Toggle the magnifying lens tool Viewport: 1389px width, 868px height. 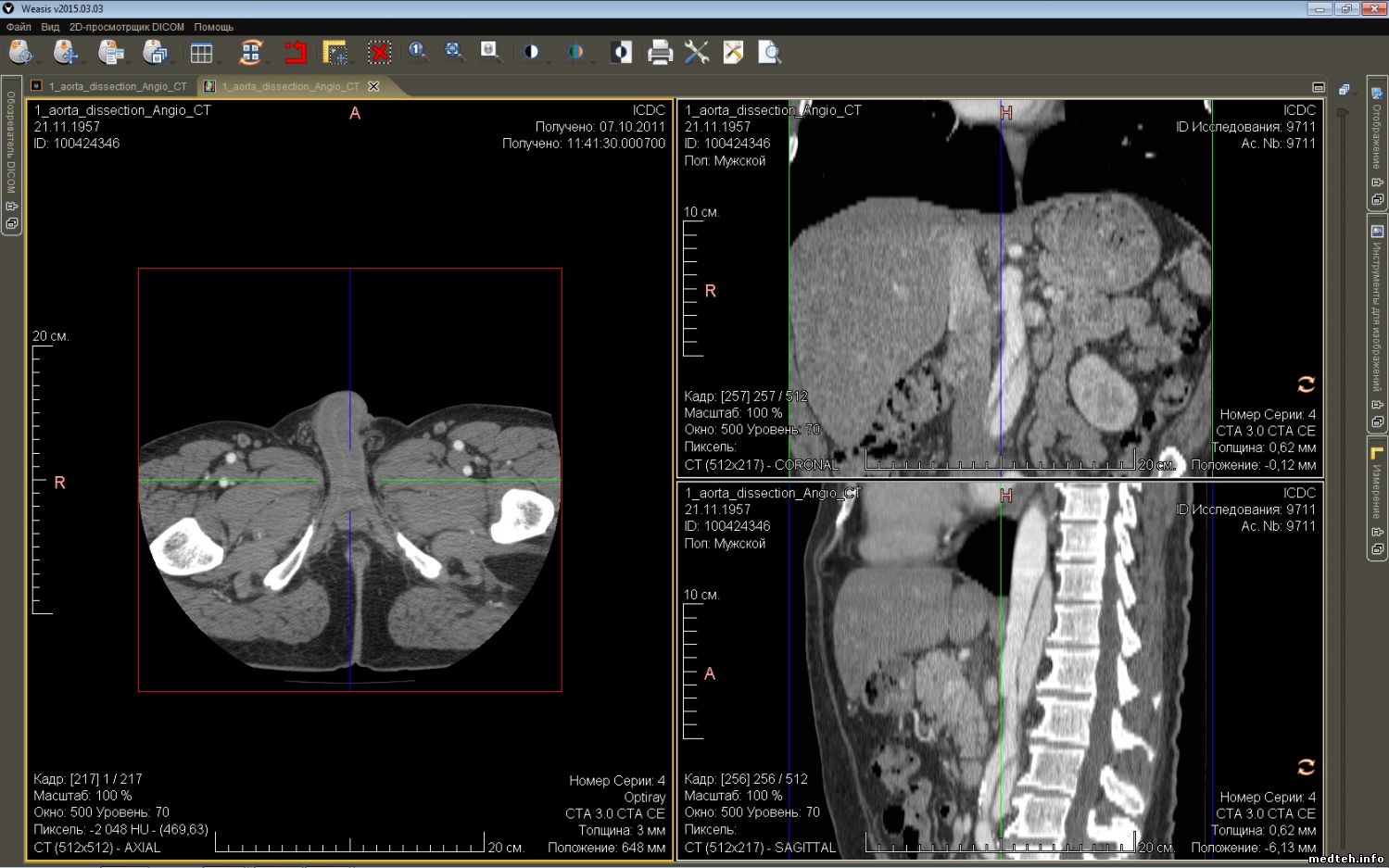[x=489, y=52]
